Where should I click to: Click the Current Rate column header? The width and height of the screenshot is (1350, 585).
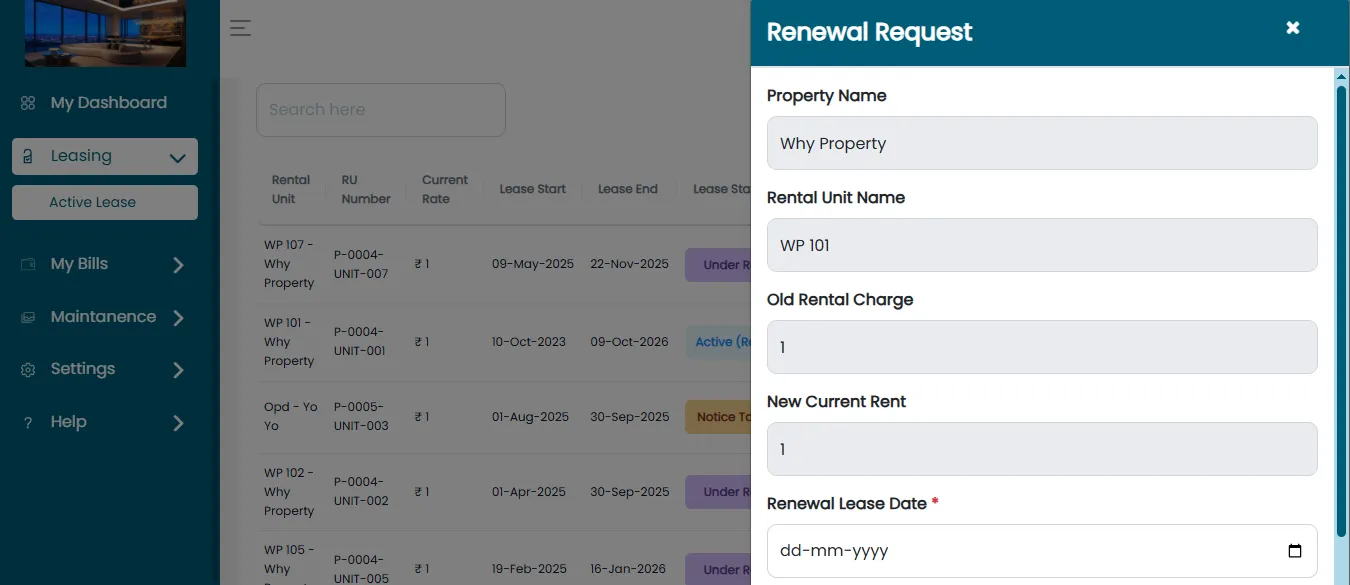[445, 189]
